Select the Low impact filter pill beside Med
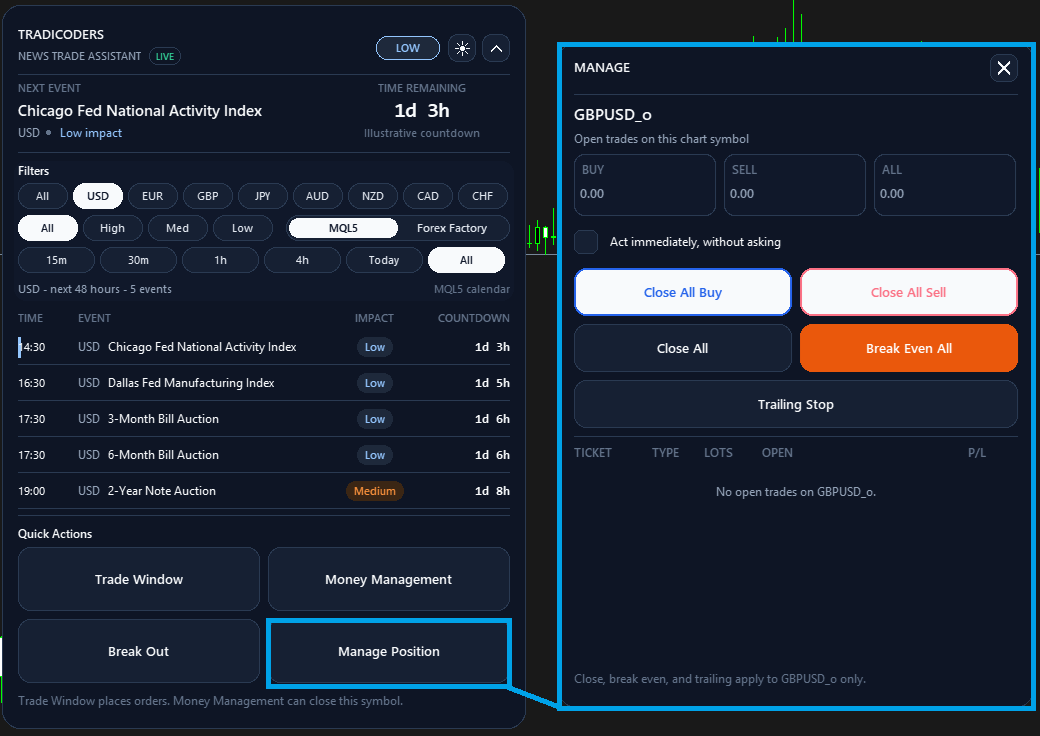The height and width of the screenshot is (736, 1040). pyautogui.click(x=243, y=228)
